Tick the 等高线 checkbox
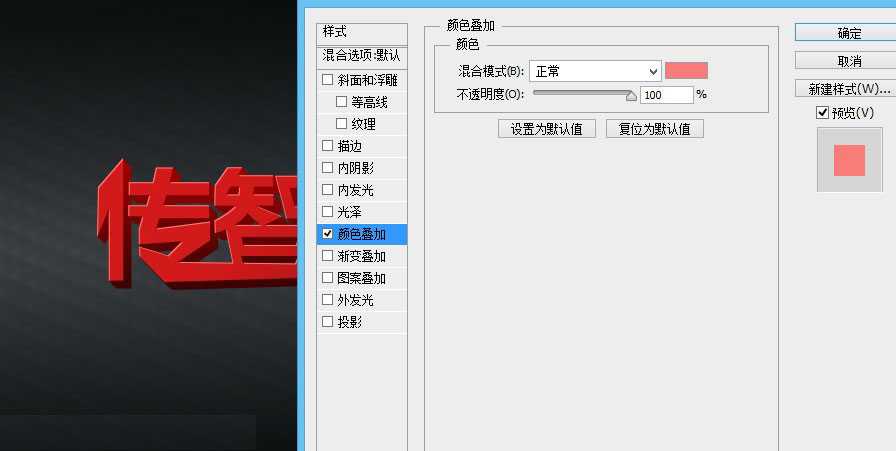Viewport: 896px width, 451px height. point(341,102)
